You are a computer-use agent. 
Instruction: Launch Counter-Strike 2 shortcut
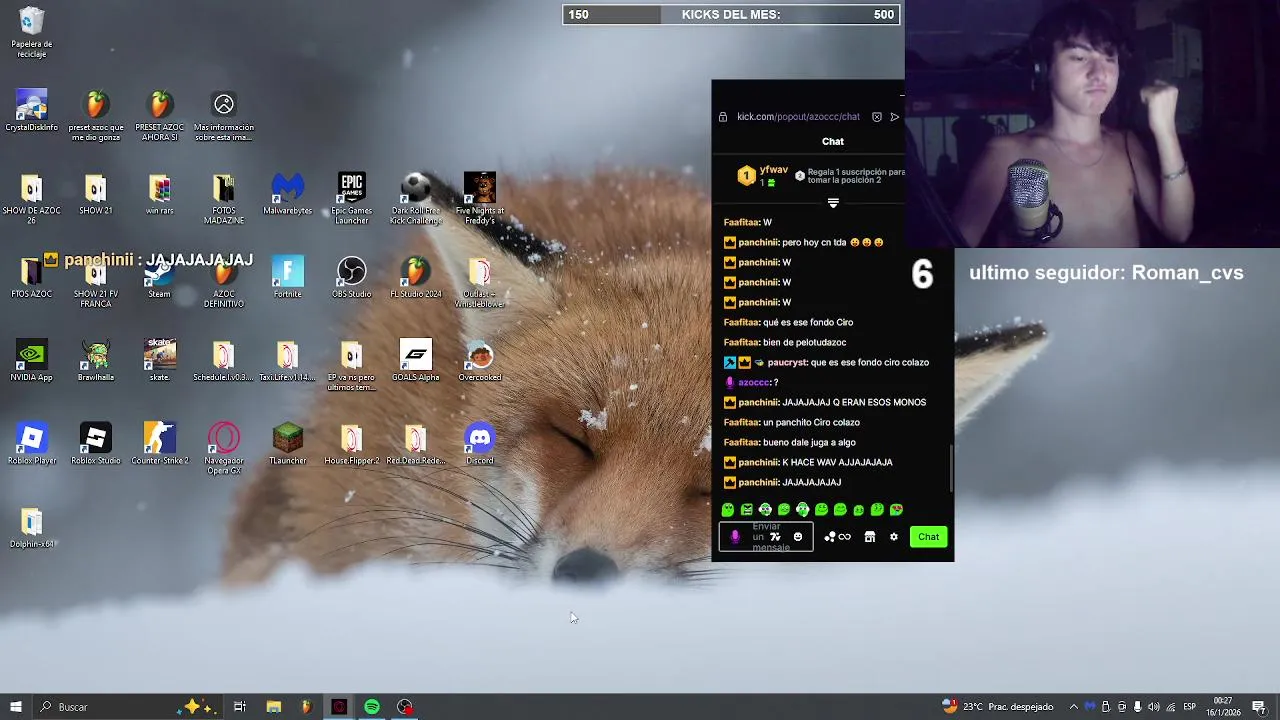[x=160, y=443]
